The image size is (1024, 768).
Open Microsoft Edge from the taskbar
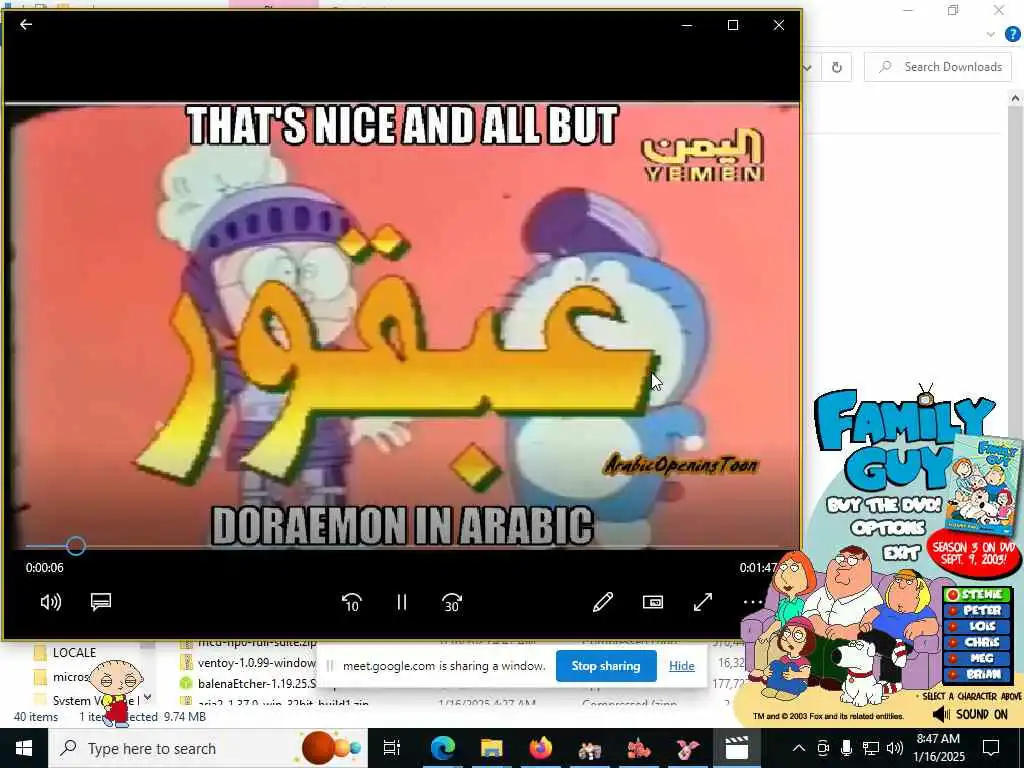(x=442, y=748)
